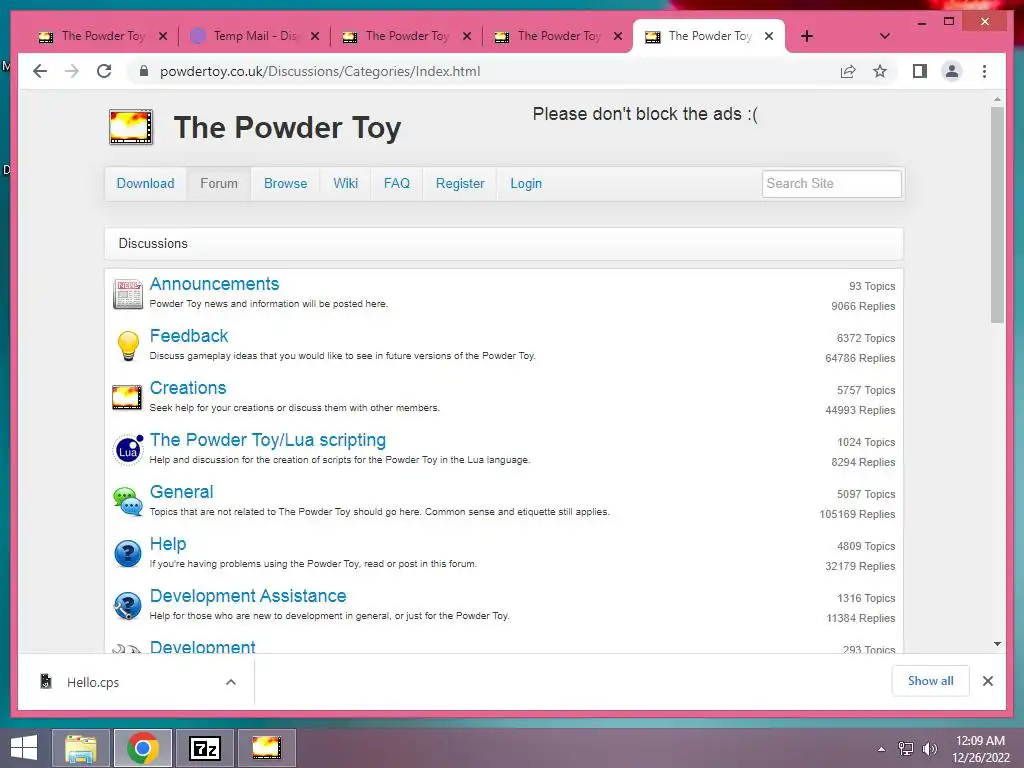Click the Help question mark icon

tap(127, 554)
